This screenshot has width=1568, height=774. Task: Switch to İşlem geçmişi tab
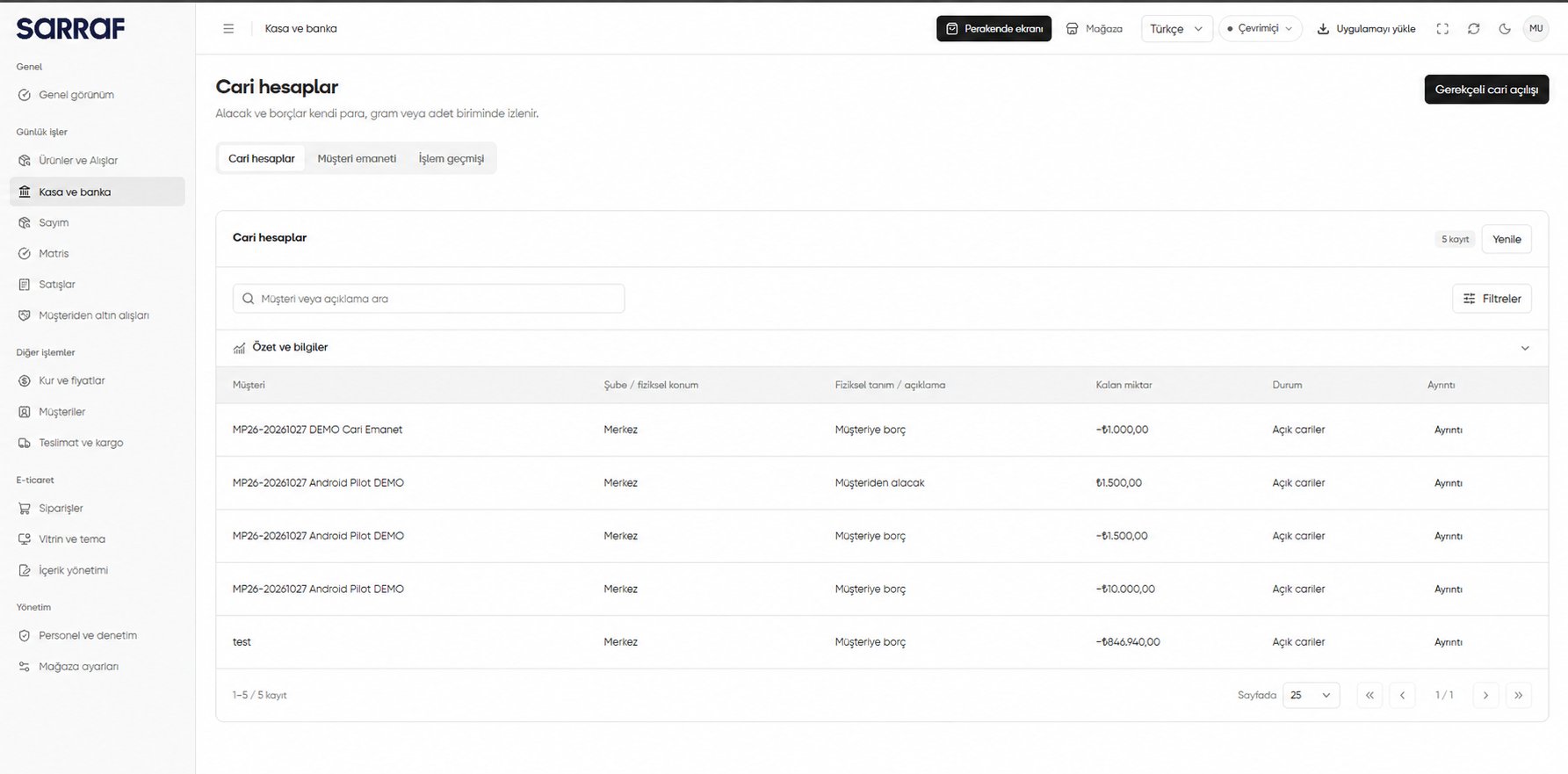pos(452,159)
